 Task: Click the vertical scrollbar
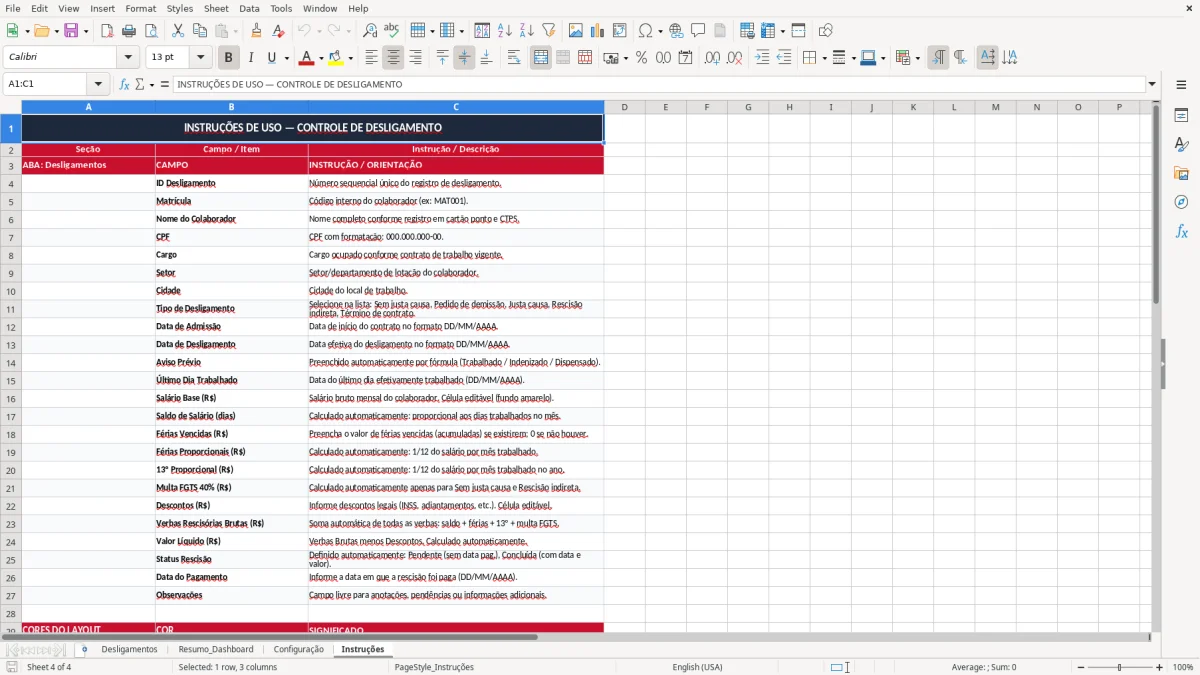1156,365
